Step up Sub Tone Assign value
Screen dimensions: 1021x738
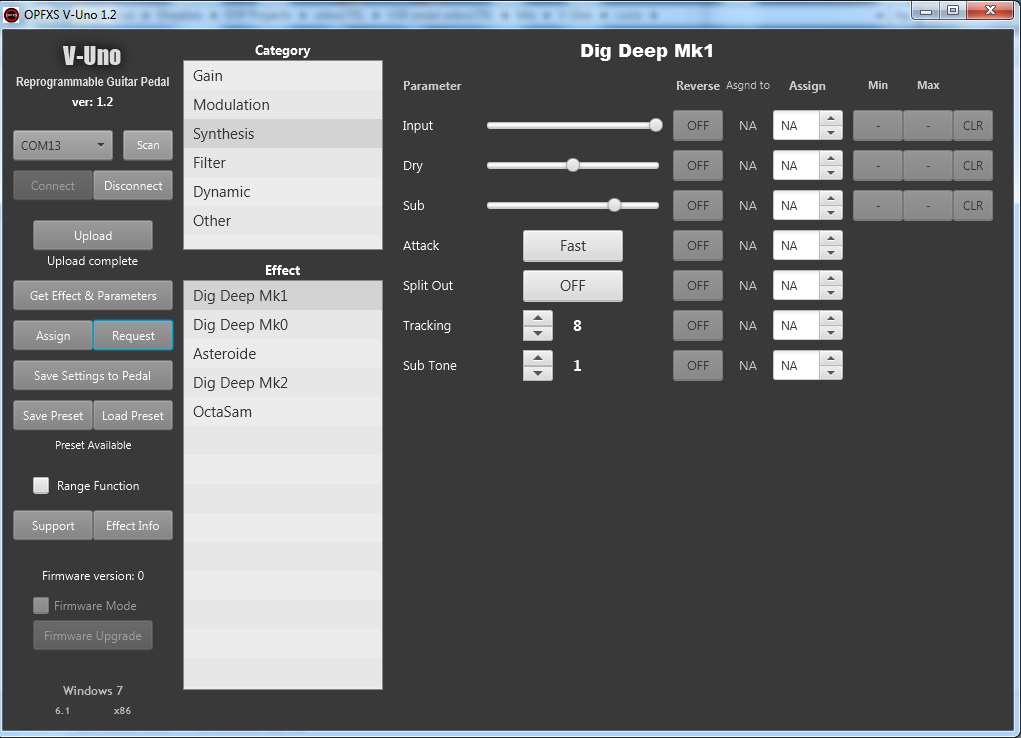coord(831,358)
